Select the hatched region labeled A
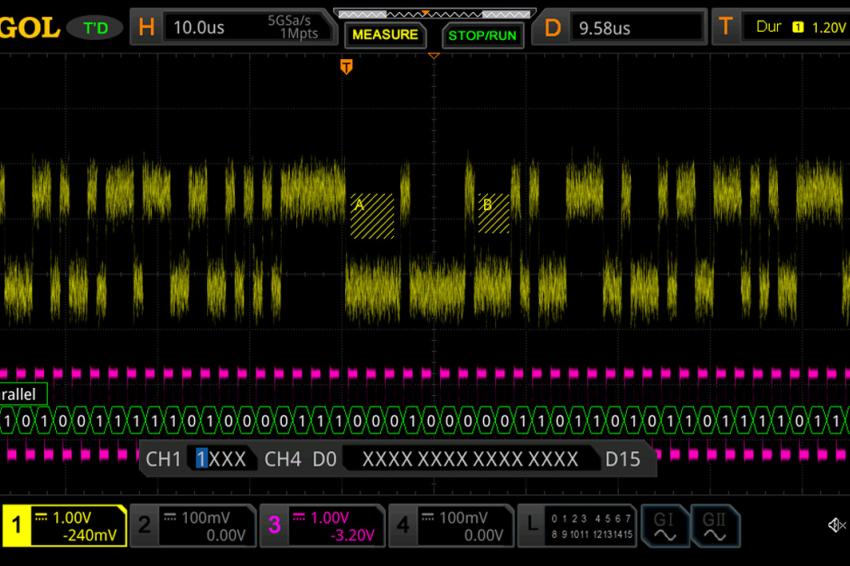This screenshot has height=566, width=850. point(372,216)
